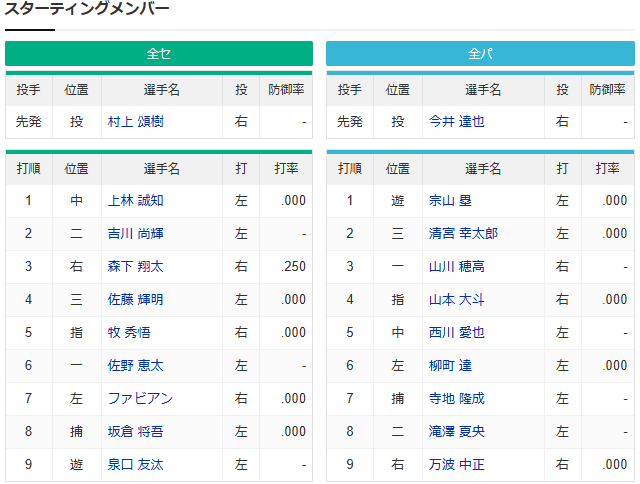Screen dimensions: 640x484
Task: Click 選手名 header in 全セ pitcher table
Action: (162, 90)
